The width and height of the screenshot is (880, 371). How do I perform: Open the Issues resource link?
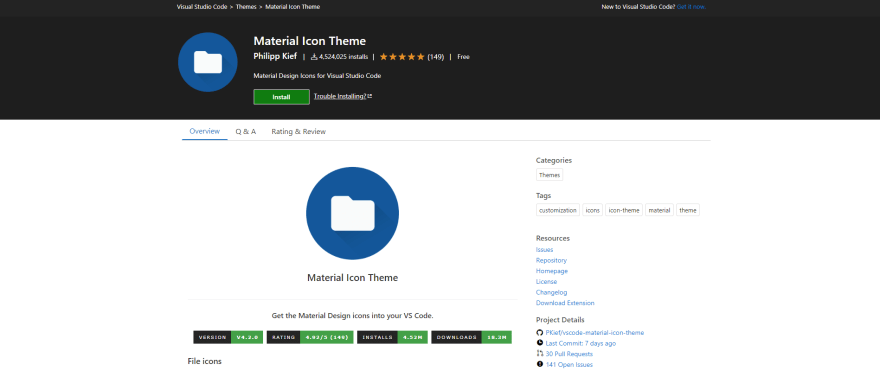[x=544, y=250]
